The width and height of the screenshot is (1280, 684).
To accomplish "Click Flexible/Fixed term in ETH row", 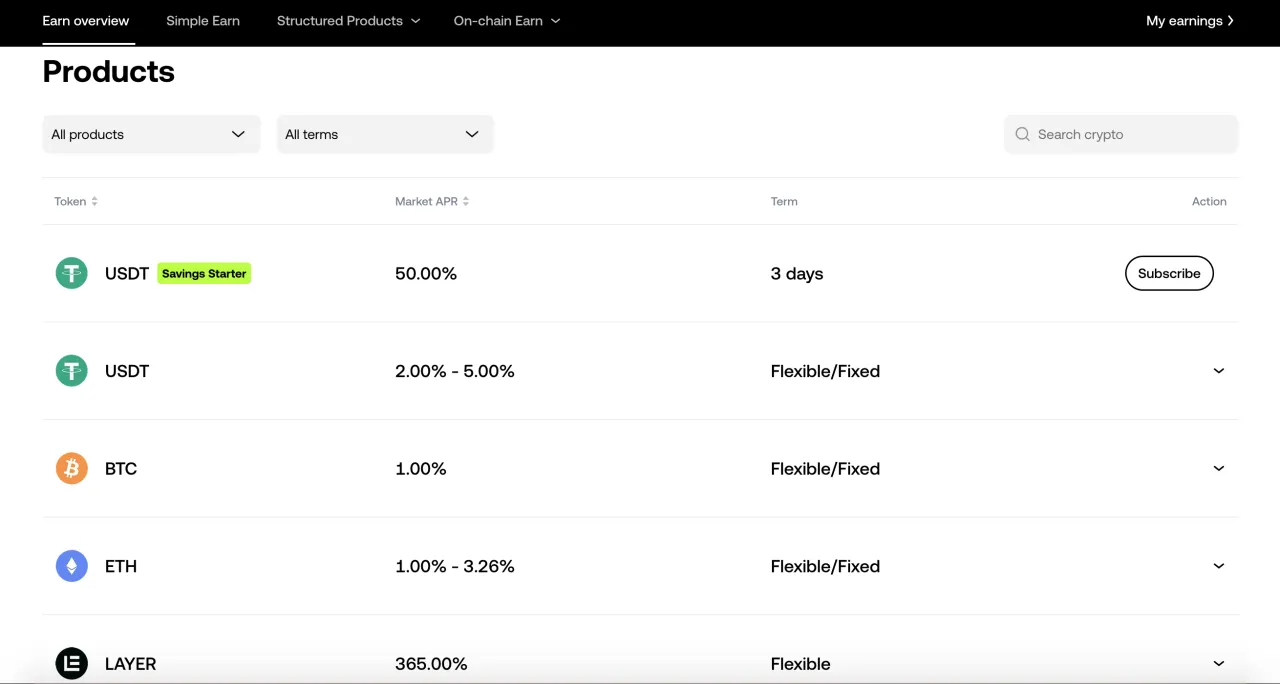I will 825,566.
